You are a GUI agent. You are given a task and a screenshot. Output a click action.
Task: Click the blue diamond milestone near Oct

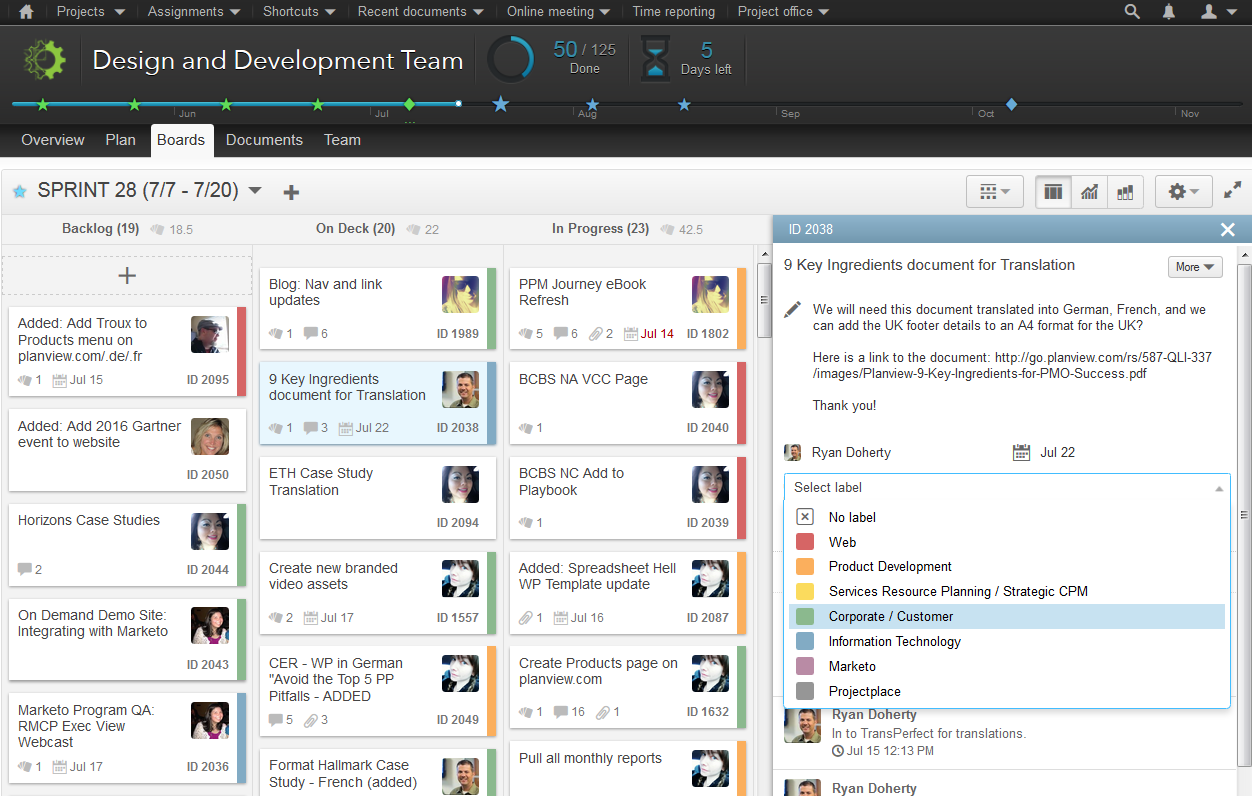point(1011,104)
